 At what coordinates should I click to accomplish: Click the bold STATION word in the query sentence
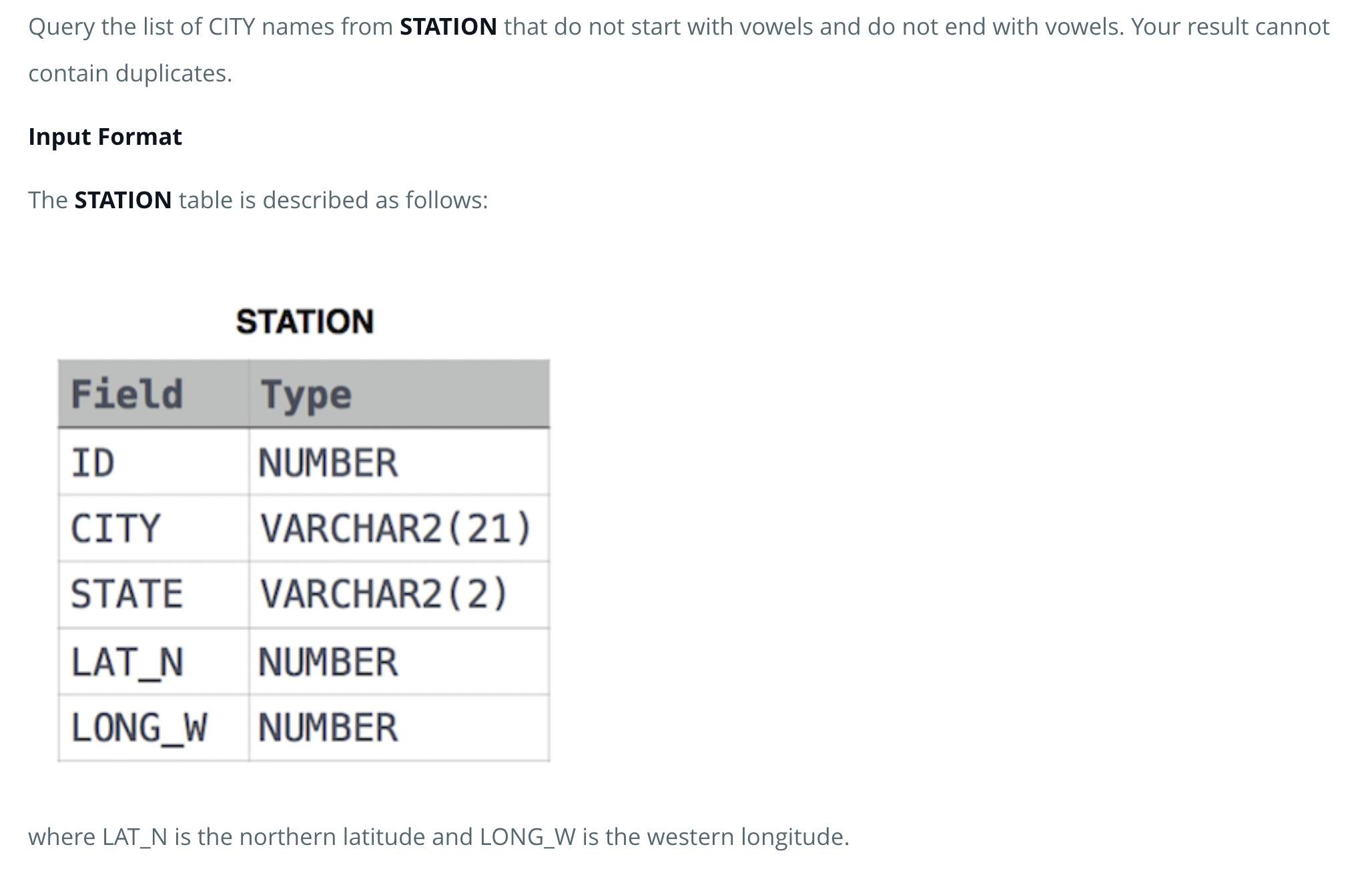(x=448, y=27)
